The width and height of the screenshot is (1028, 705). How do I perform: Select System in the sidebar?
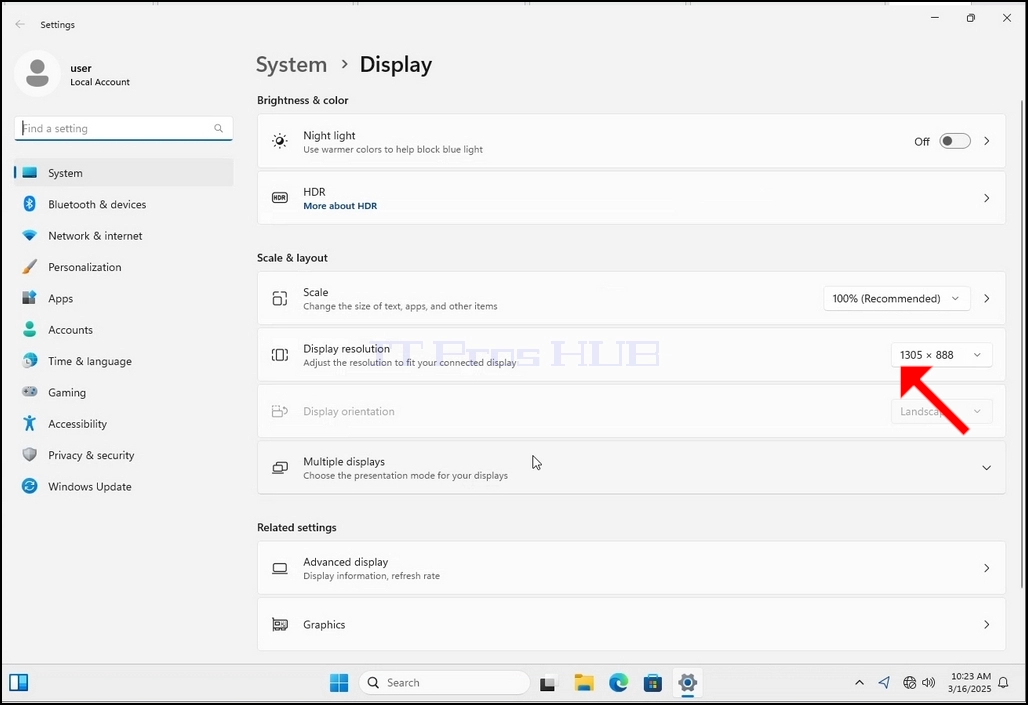click(x=123, y=173)
